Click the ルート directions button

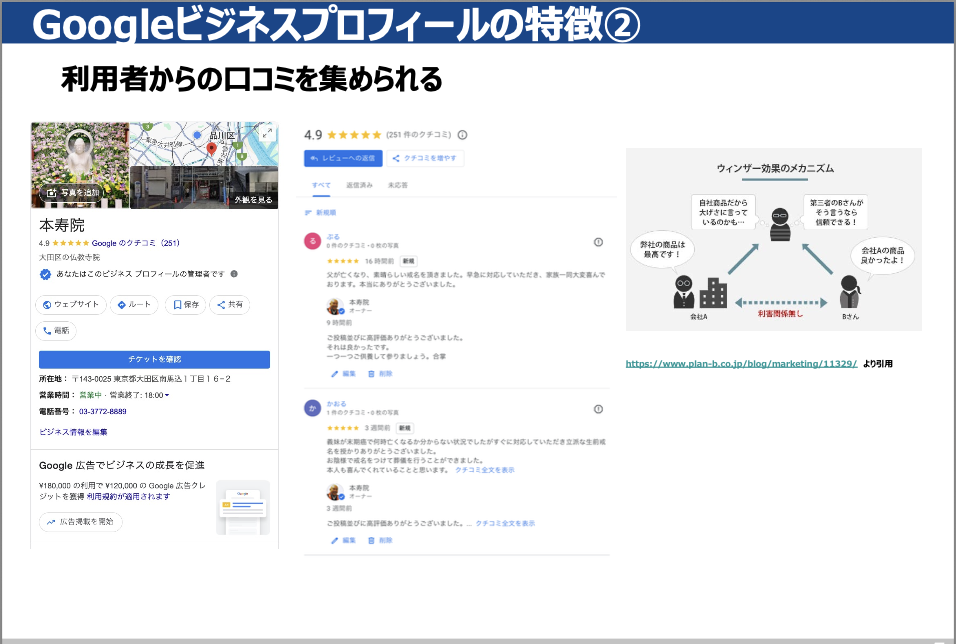point(134,304)
